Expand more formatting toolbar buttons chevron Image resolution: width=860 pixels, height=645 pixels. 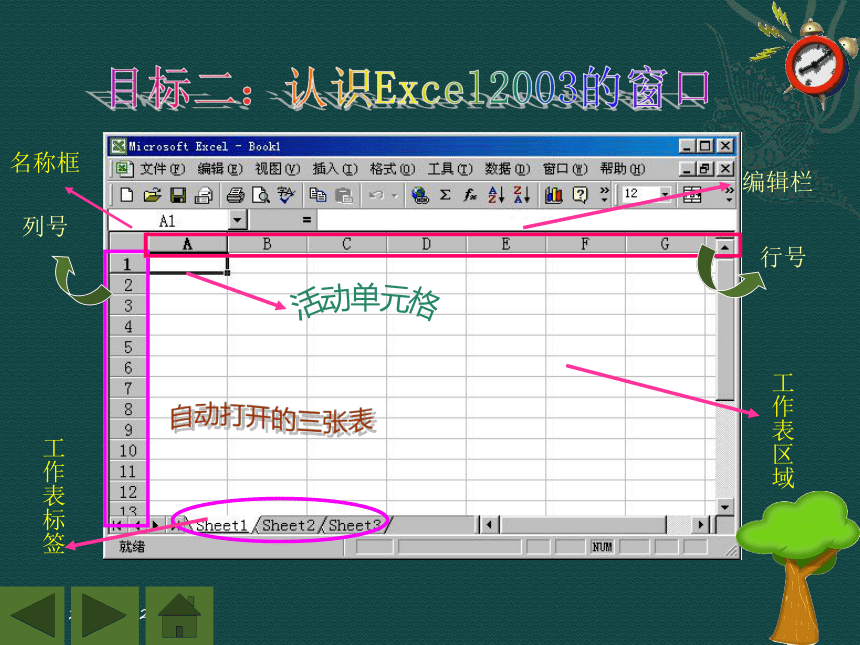point(728,194)
